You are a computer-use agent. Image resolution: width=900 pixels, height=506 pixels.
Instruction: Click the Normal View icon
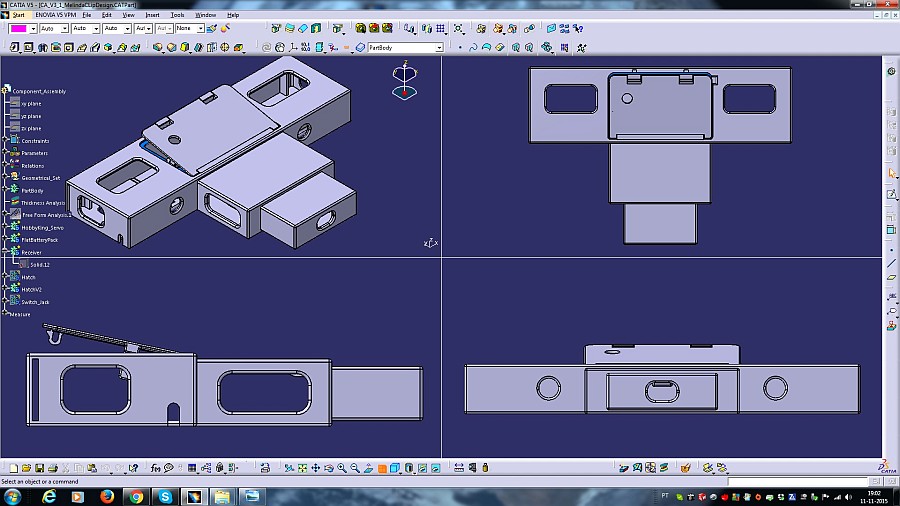pos(368,468)
